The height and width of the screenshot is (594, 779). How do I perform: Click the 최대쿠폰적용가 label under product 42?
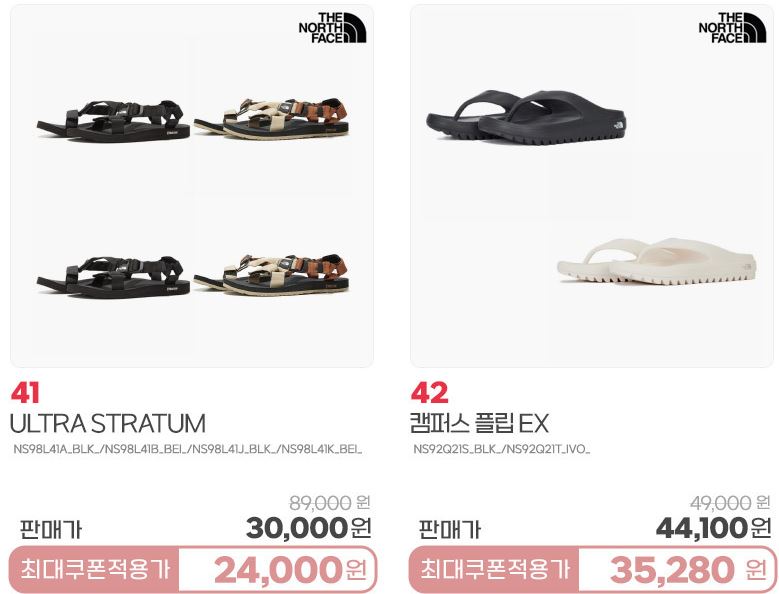pyautogui.click(x=495, y=569)
